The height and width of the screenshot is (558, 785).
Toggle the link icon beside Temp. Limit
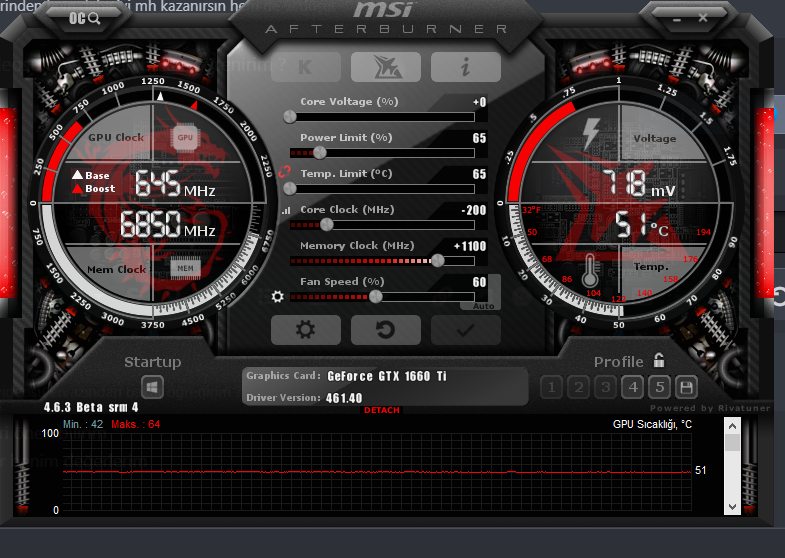point(284,172)
